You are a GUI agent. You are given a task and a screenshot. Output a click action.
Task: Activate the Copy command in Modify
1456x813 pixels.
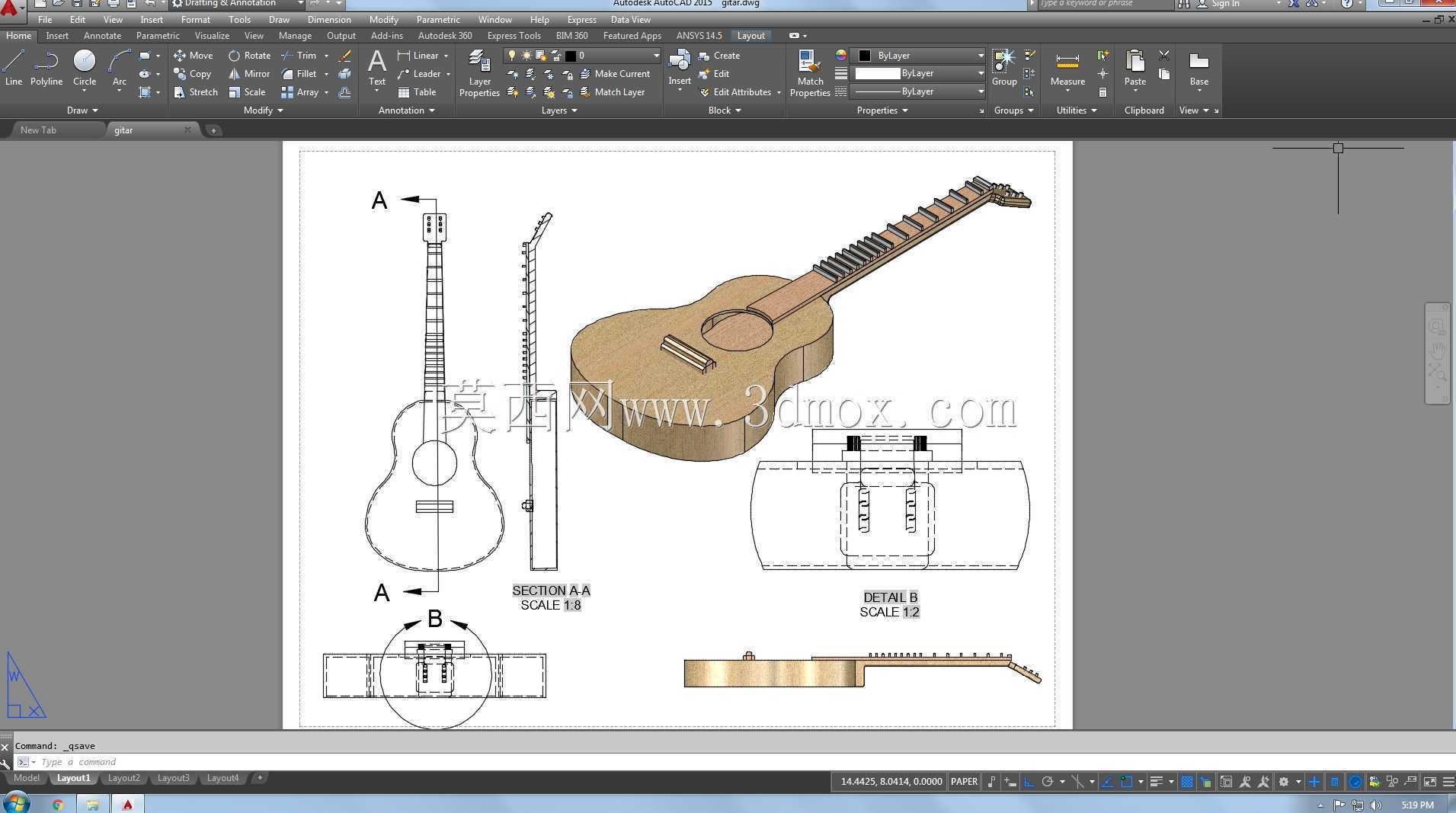192,74
